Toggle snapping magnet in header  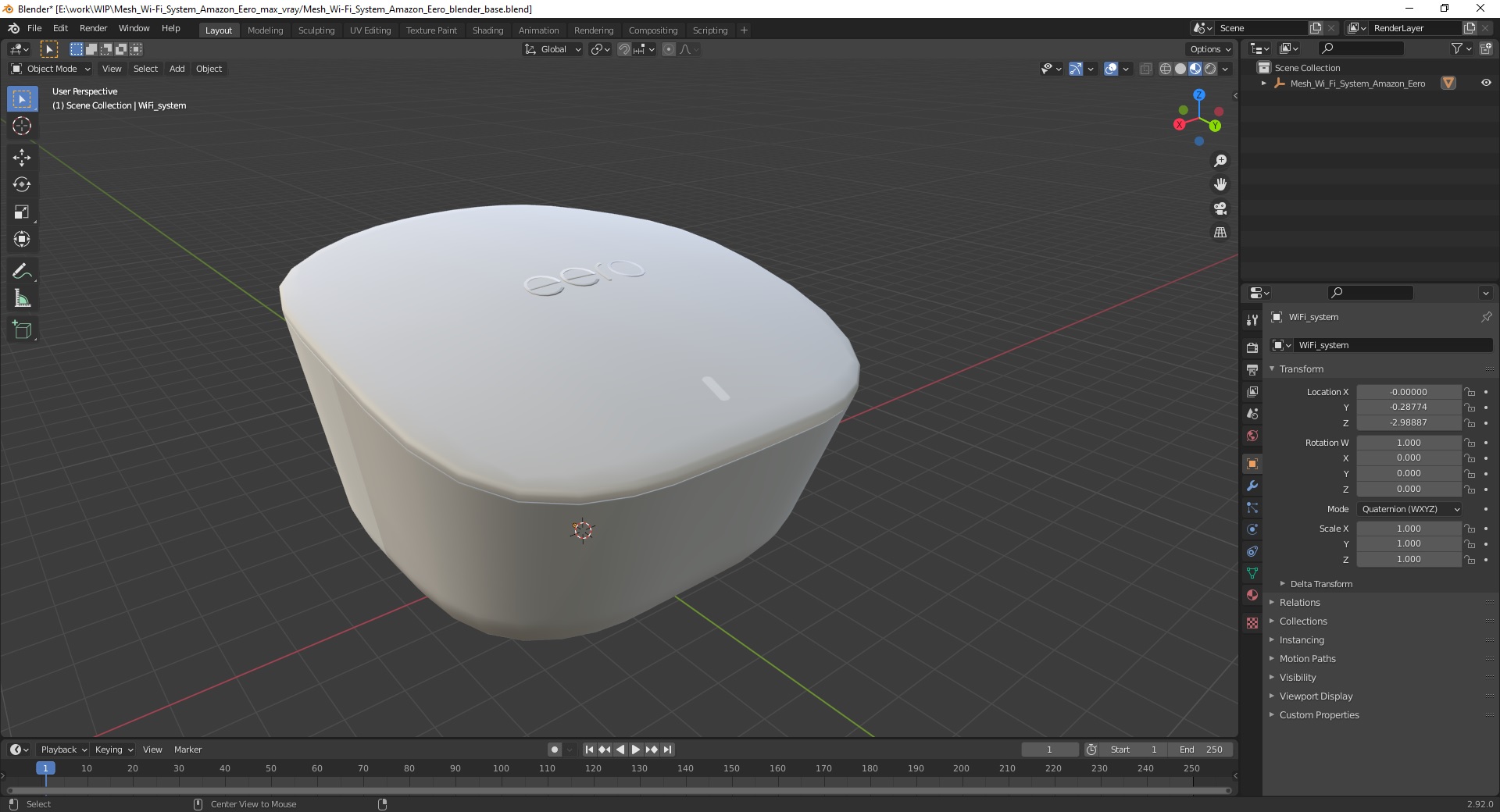[624, 49]
